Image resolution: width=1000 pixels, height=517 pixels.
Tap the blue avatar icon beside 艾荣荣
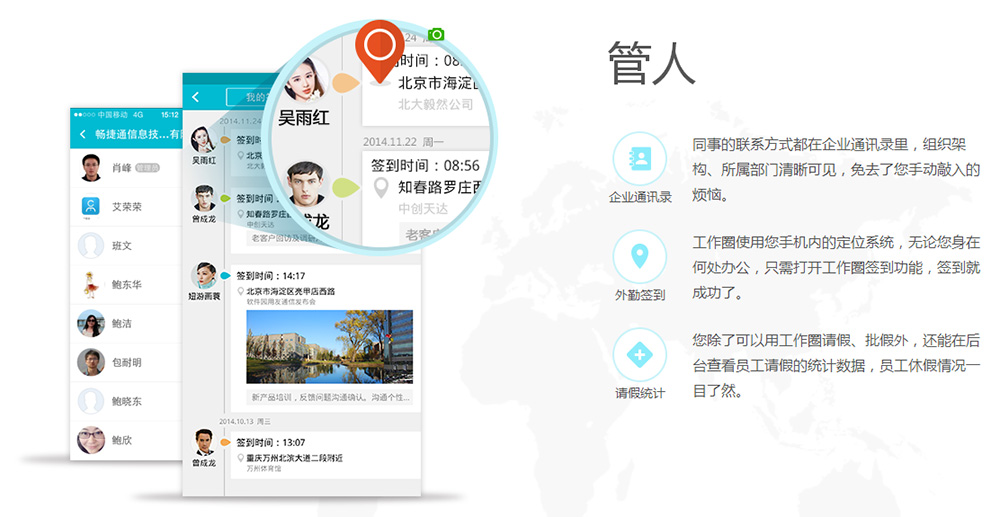(91, 207)
